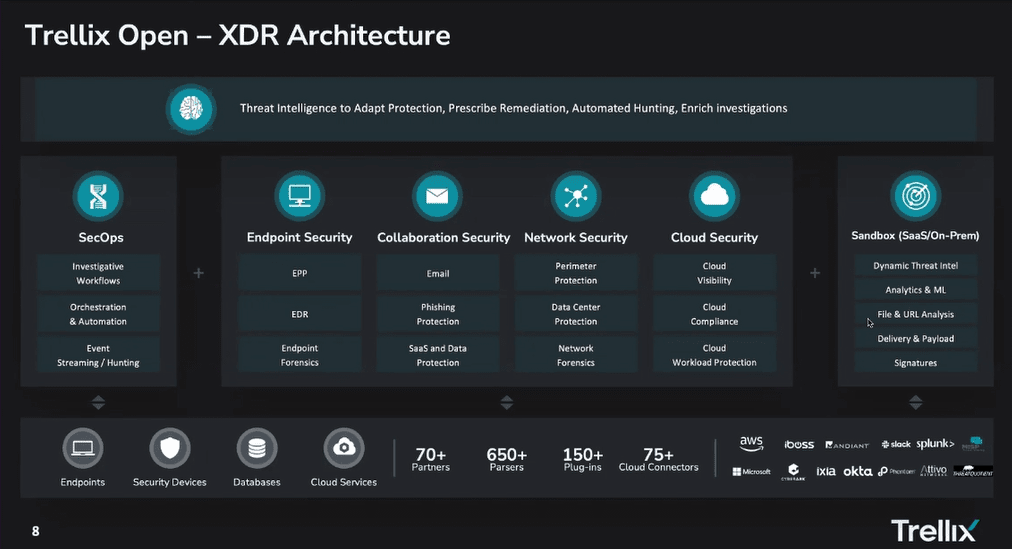Click the Endpoint Security monitor icon
Image resolution: width=1012 pixels, height=549 pixels.
click(299, 196)
